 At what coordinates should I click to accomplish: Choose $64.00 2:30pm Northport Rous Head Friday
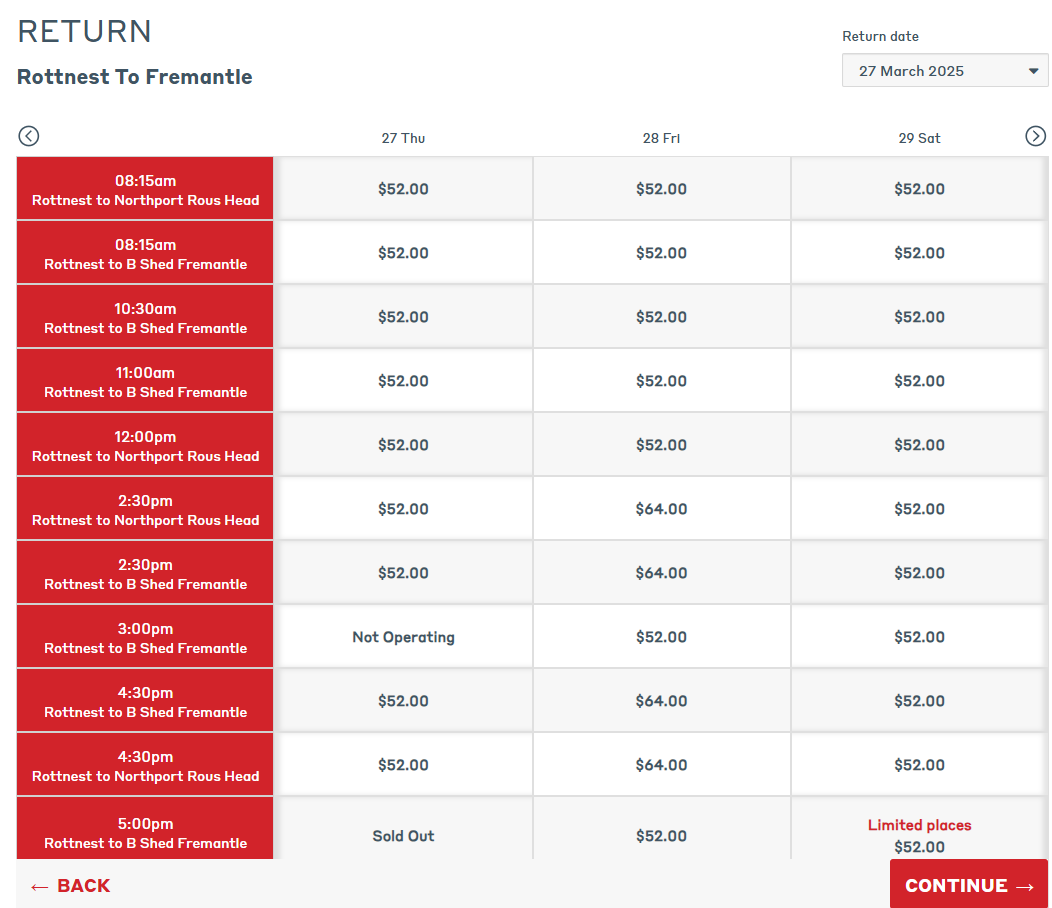[662, 509]
